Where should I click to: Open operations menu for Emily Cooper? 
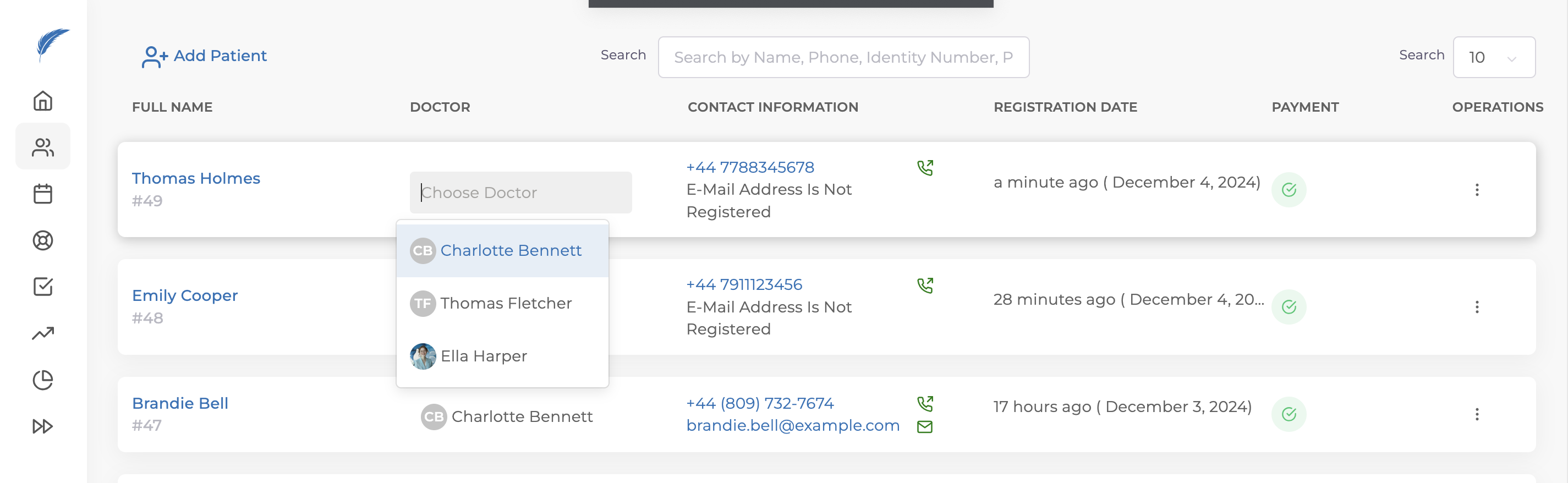[x=1476, y=306]
